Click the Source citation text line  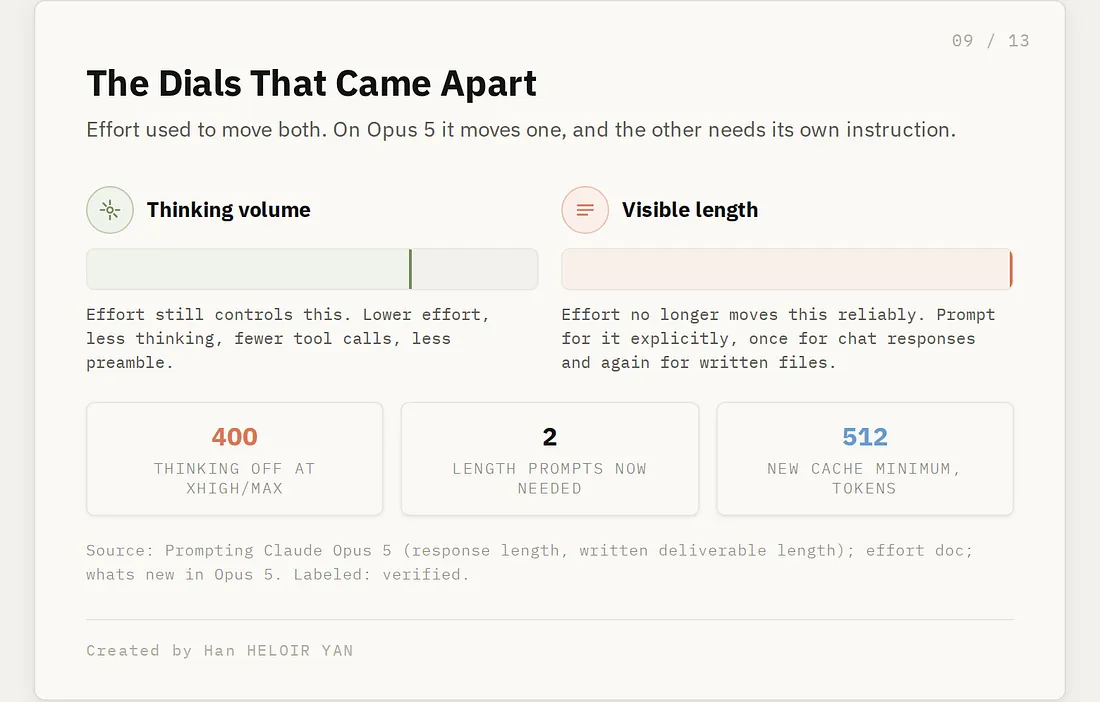coord(530,562)
